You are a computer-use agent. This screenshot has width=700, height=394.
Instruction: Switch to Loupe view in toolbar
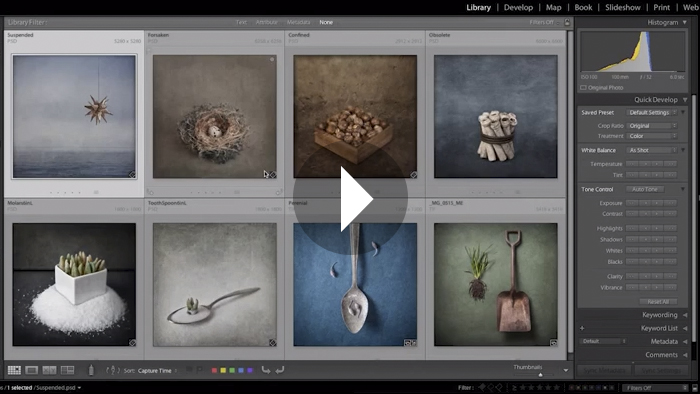pyautogui.click(x=32, y=370)
